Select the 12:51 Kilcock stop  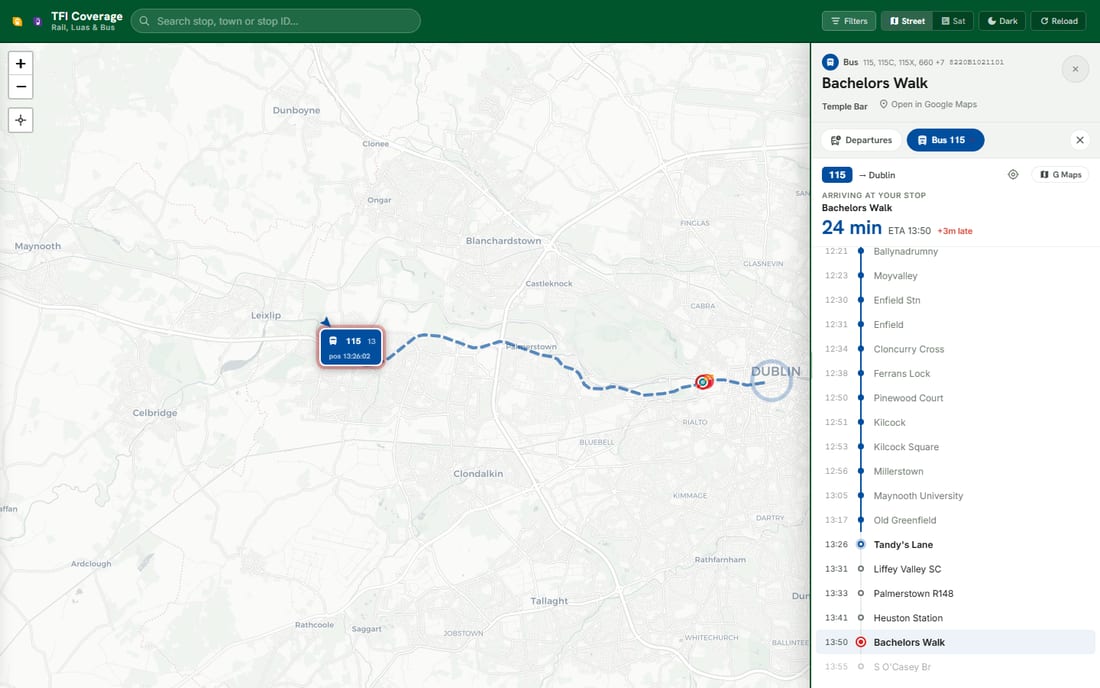point(955,422)
